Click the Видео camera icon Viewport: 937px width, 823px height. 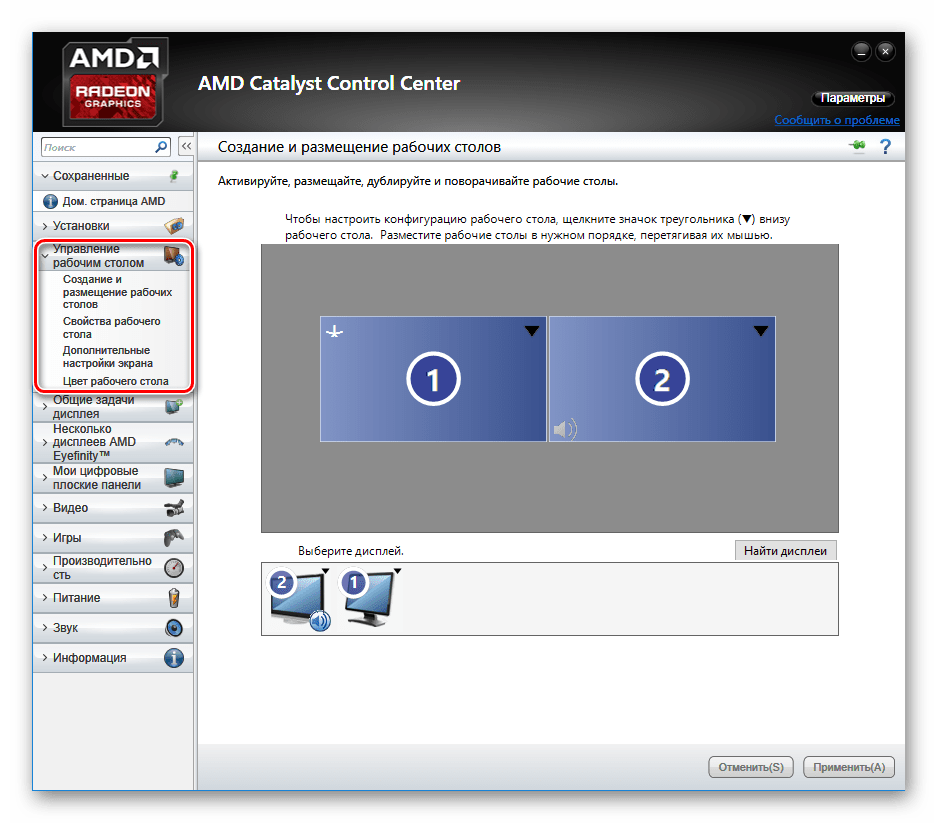(x=174, y=508)
